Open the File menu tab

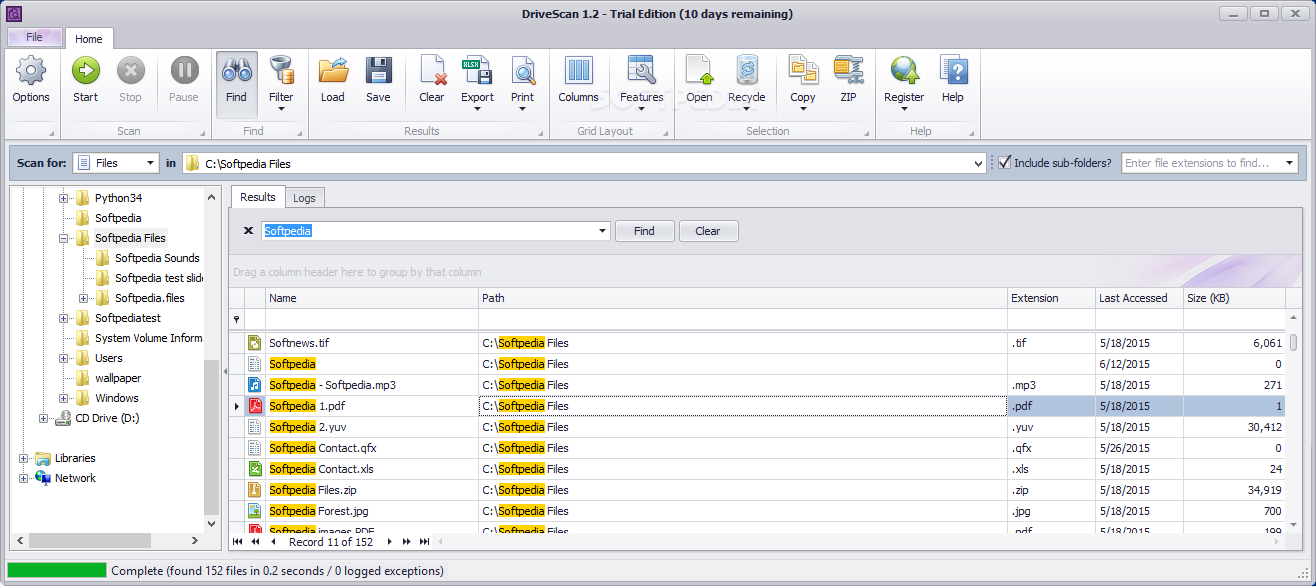[x=34, y=37]
